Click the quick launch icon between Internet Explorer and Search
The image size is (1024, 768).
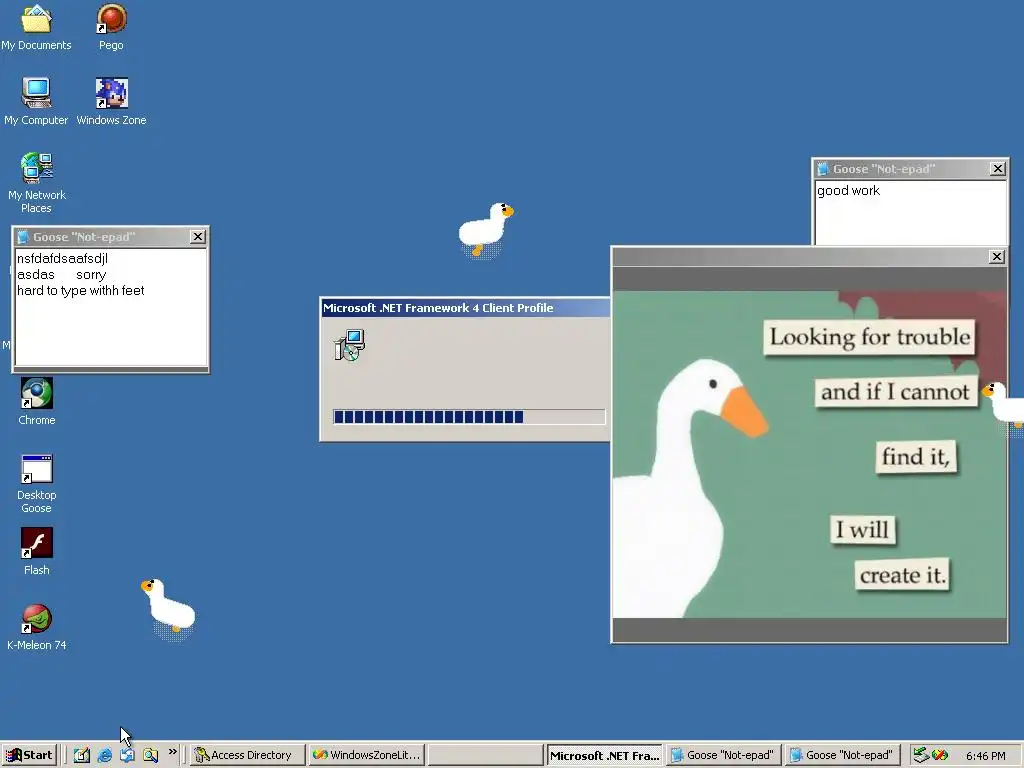pyautogui.click(x=127, y=755)
